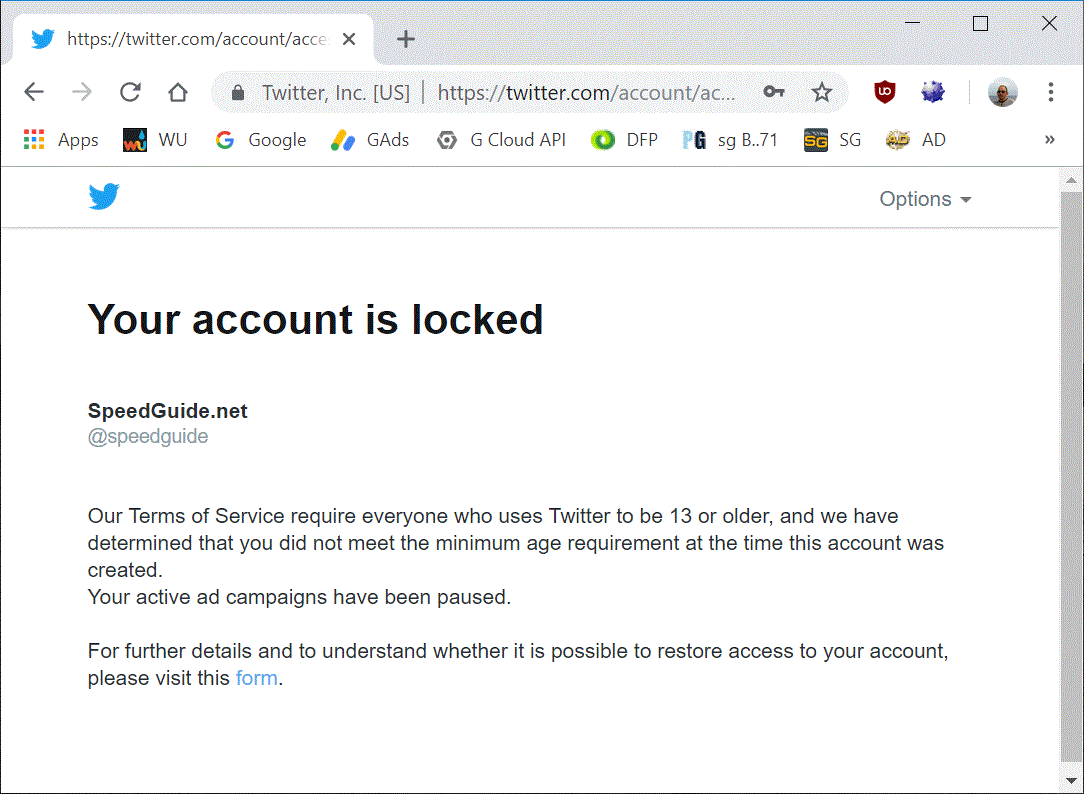Go to browser home page
The image size is (1084, 794).
point(178,92)
